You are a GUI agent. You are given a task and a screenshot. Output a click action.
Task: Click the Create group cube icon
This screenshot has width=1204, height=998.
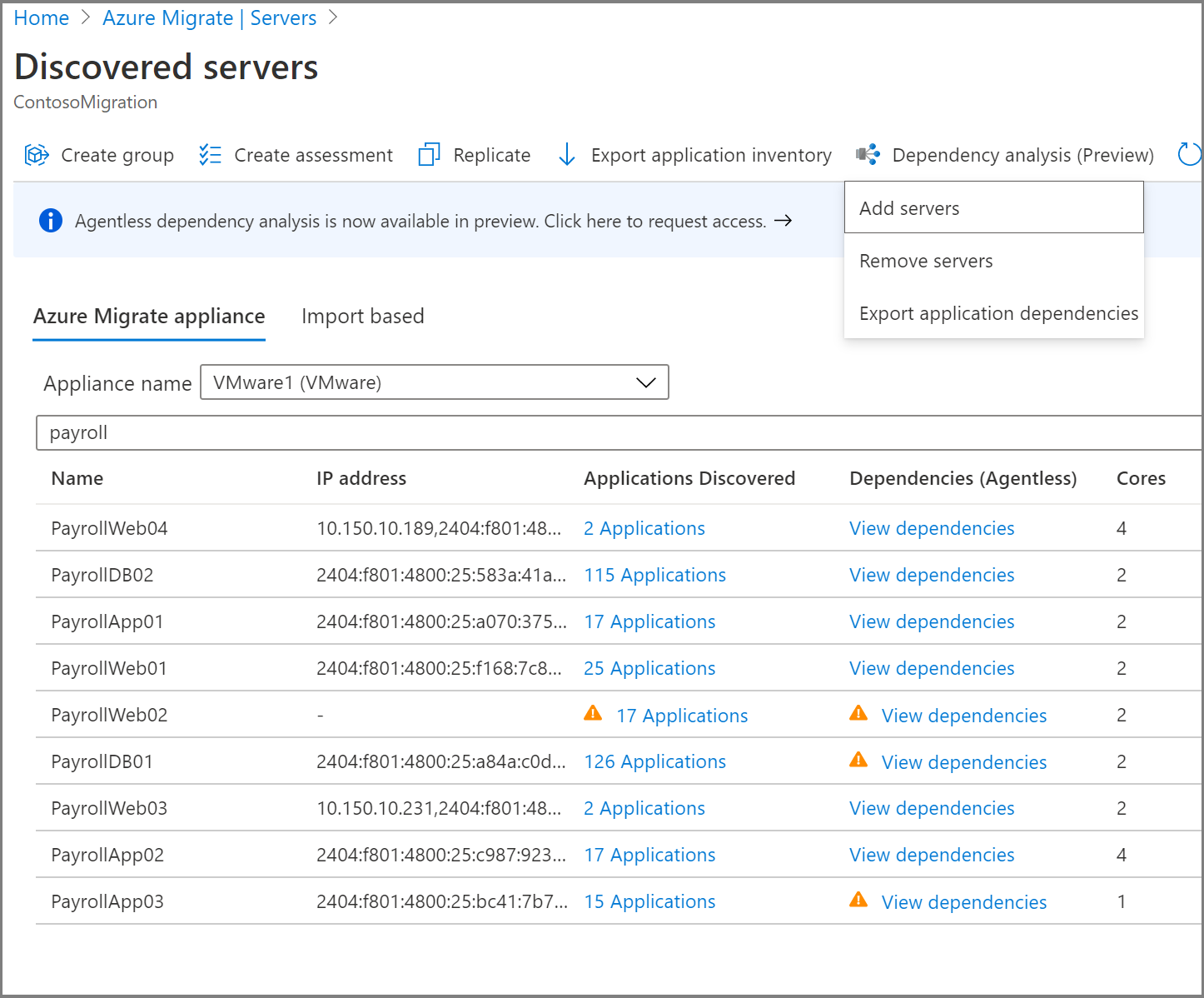(x=36, y=155)
